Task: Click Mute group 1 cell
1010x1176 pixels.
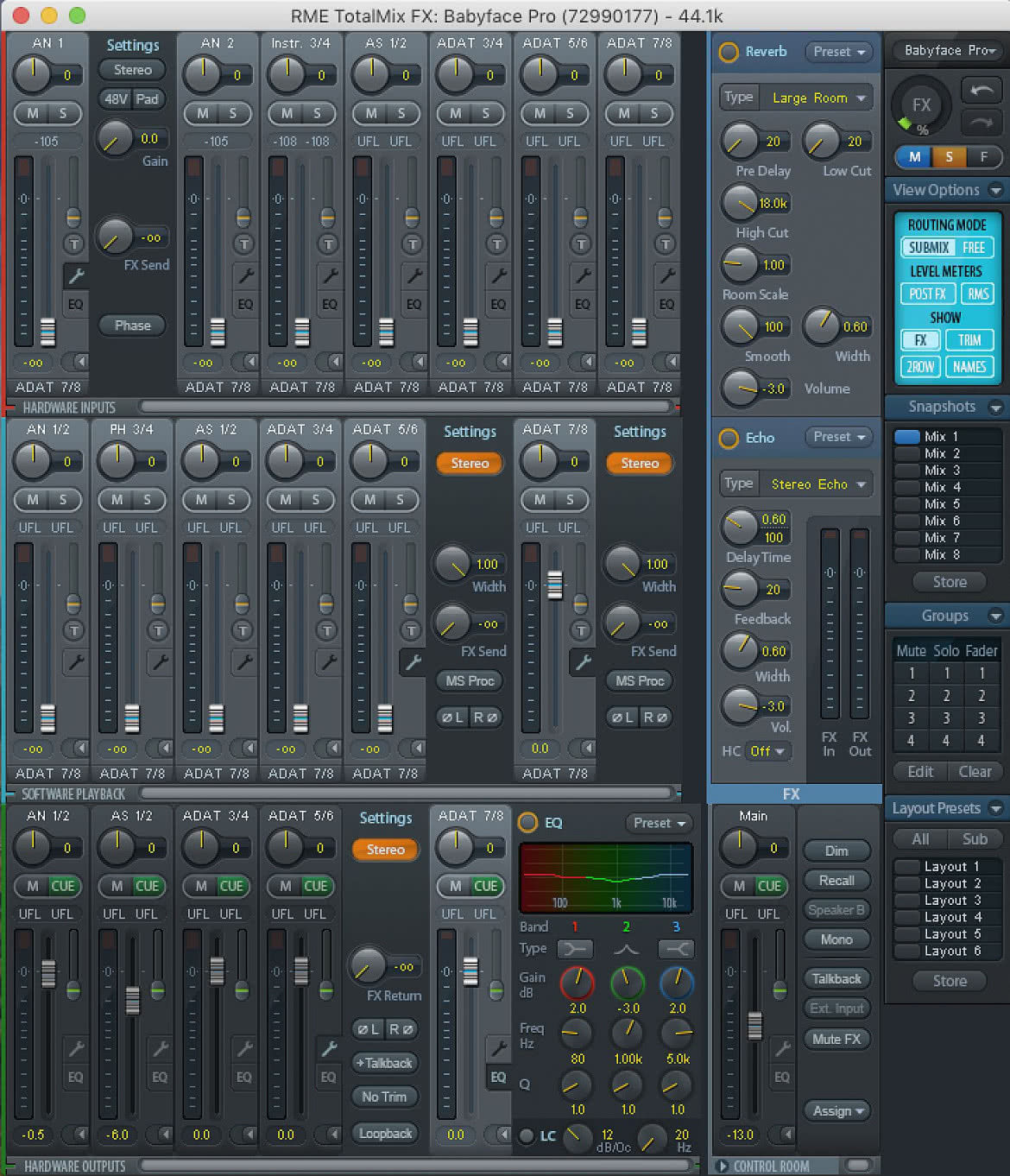Action: pos(911,673)
